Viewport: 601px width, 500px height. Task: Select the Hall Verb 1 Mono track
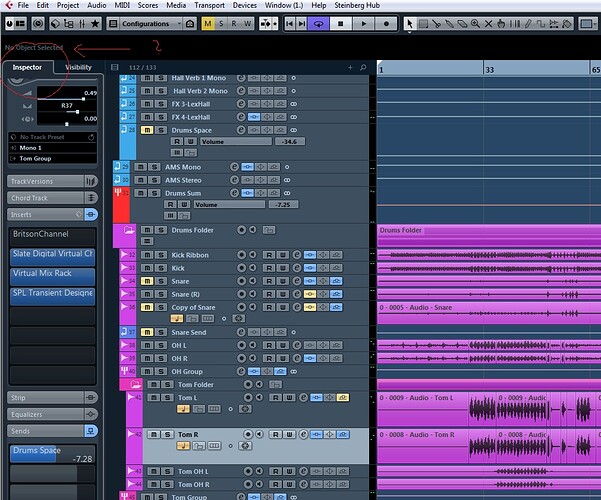click(199, 78)
